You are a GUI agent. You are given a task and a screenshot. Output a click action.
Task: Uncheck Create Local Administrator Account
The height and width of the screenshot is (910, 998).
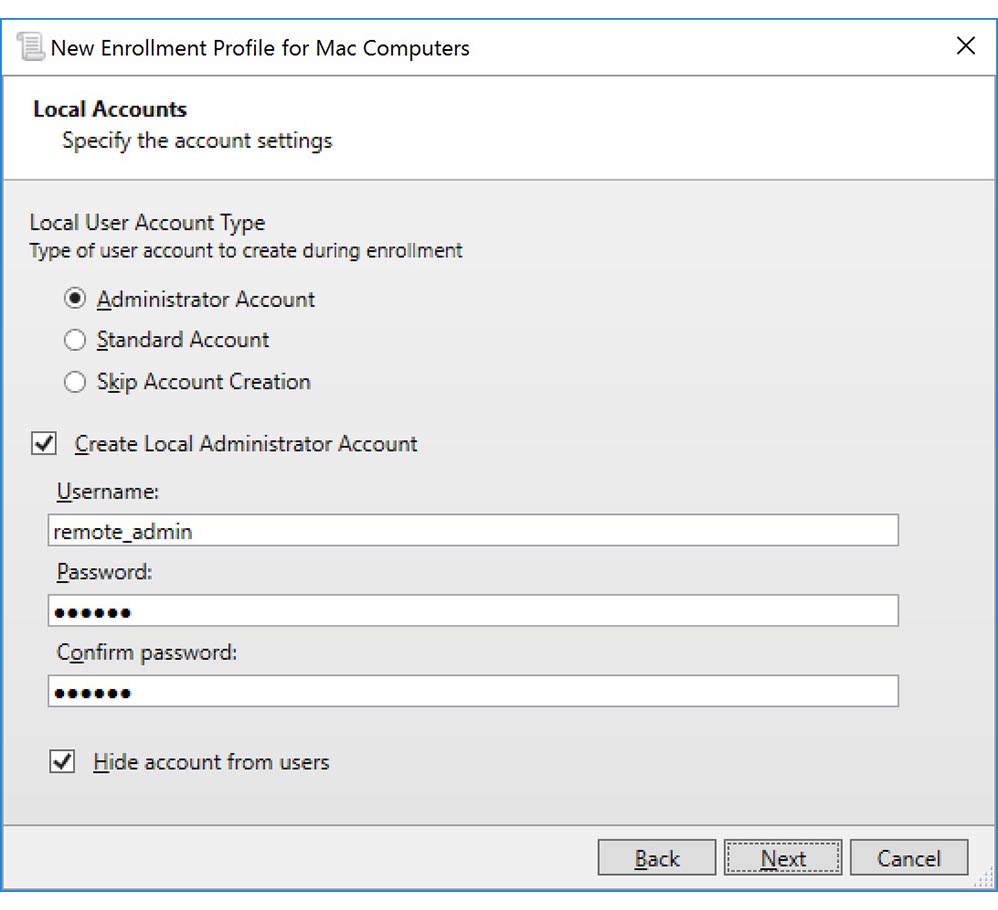point(43,444)
